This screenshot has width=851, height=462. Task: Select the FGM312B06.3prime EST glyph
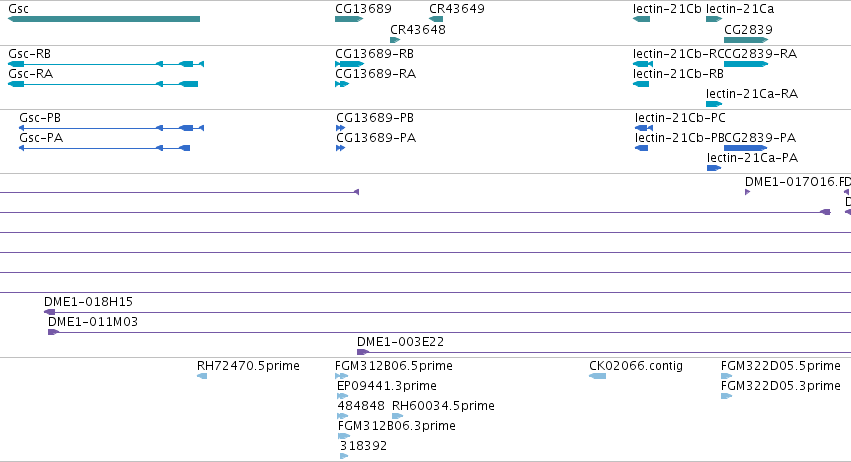pos(344,436)
